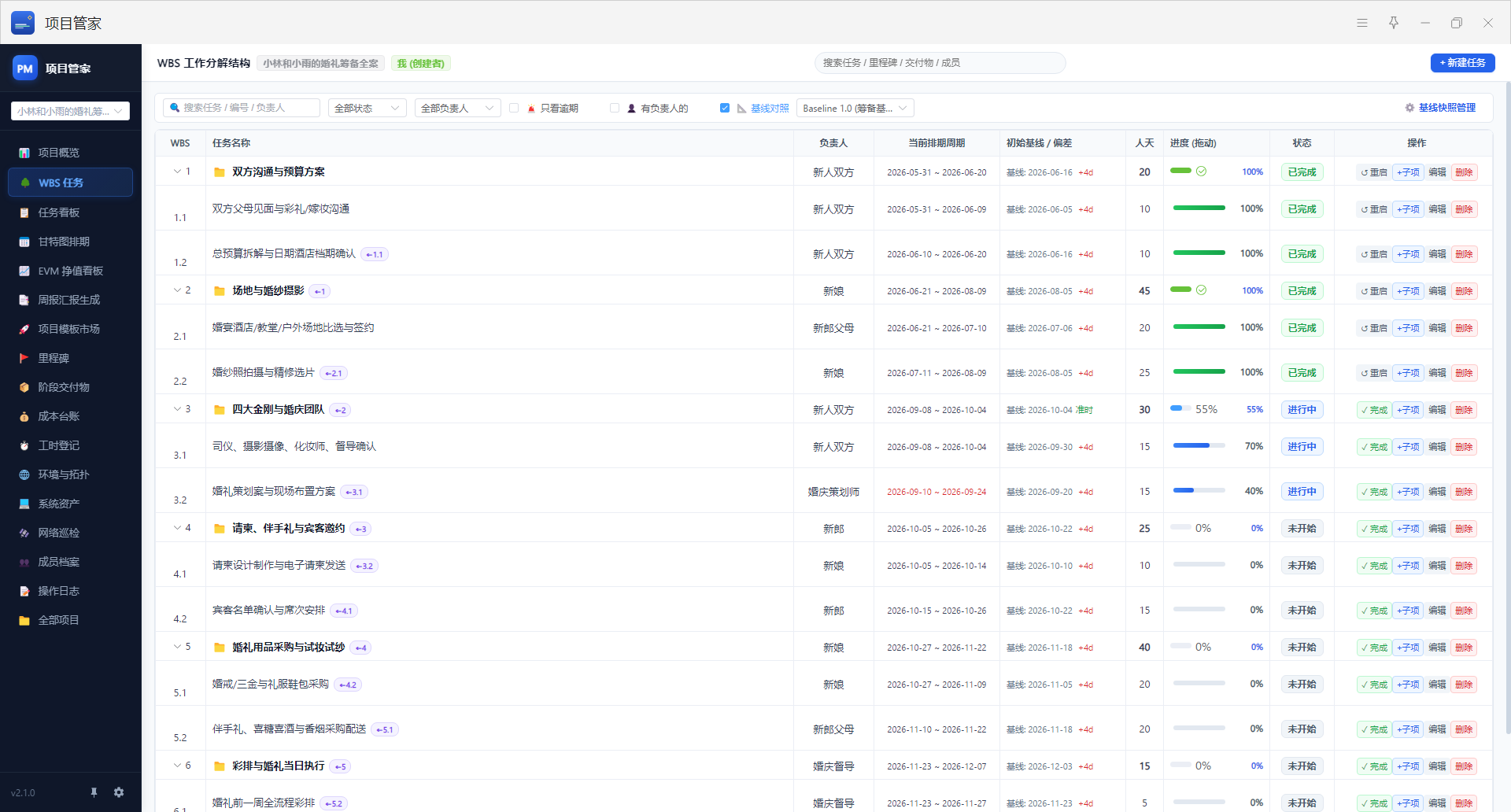Uncheck the 基线对照 checkbox

pyautogui.click(x=725, y=108)
